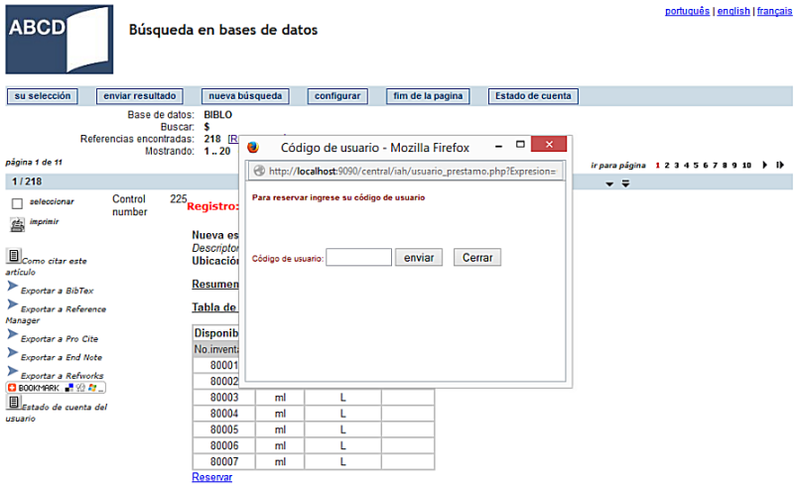Jump to last page arrow in pagination
The image size is (800, 484).
tap(780, 164)
